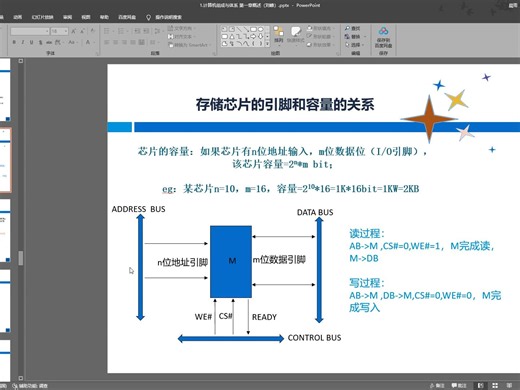The height and width of the screenshot is (390, 520).
Task: Click the distributed alignment icon
Action: pos(142,42)
